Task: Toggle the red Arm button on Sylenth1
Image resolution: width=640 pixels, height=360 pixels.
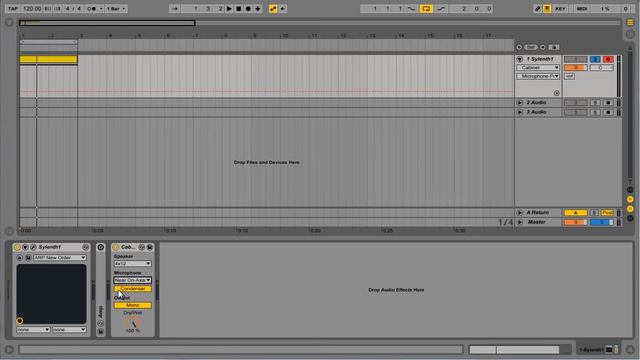Action: (x=608, y=59)
